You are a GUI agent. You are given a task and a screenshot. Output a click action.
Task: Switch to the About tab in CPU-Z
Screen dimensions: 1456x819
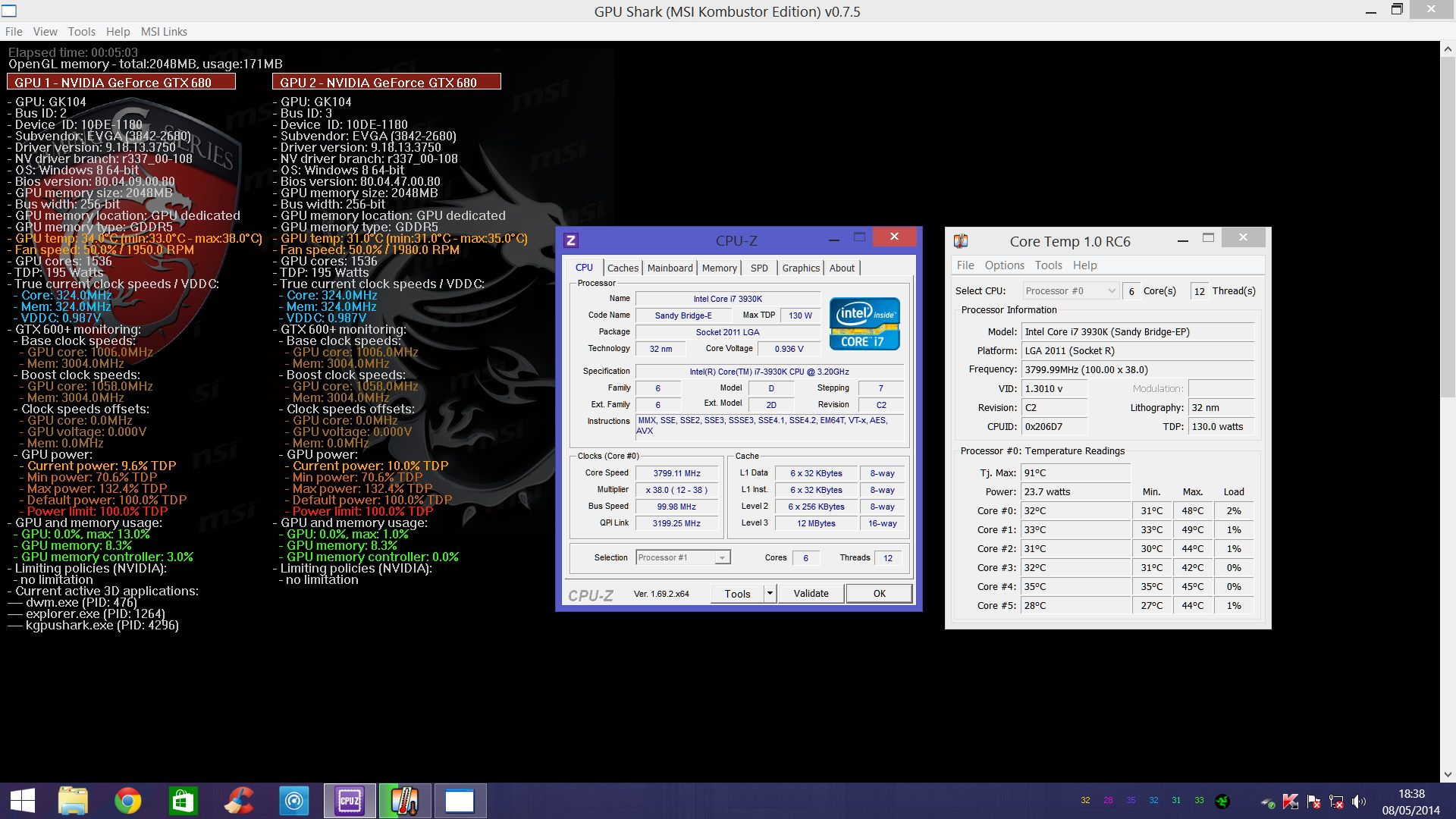[x=842, y=268]
